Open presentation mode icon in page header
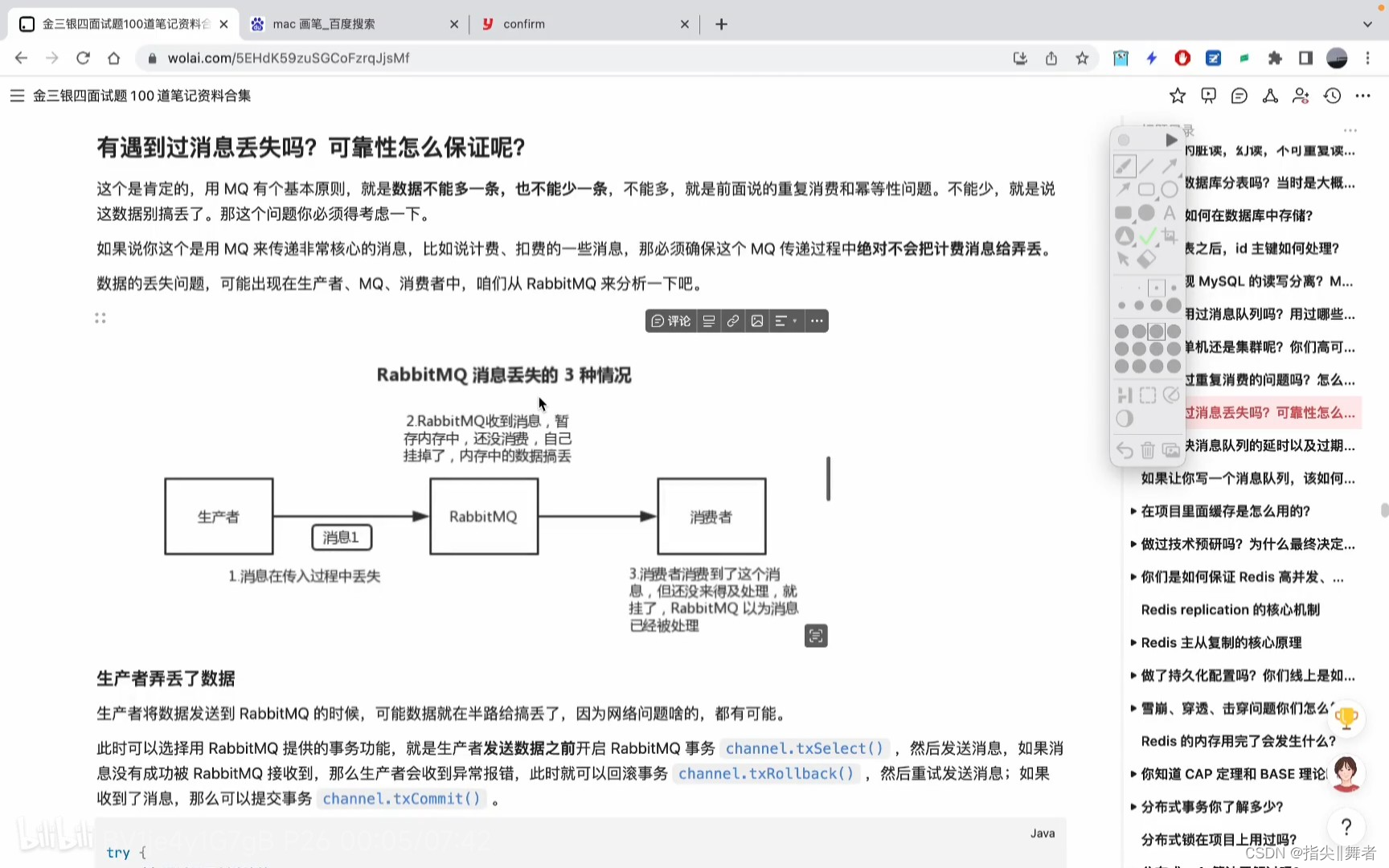The height and width of the screenshot is (868, 1389). coord(1208,96)
